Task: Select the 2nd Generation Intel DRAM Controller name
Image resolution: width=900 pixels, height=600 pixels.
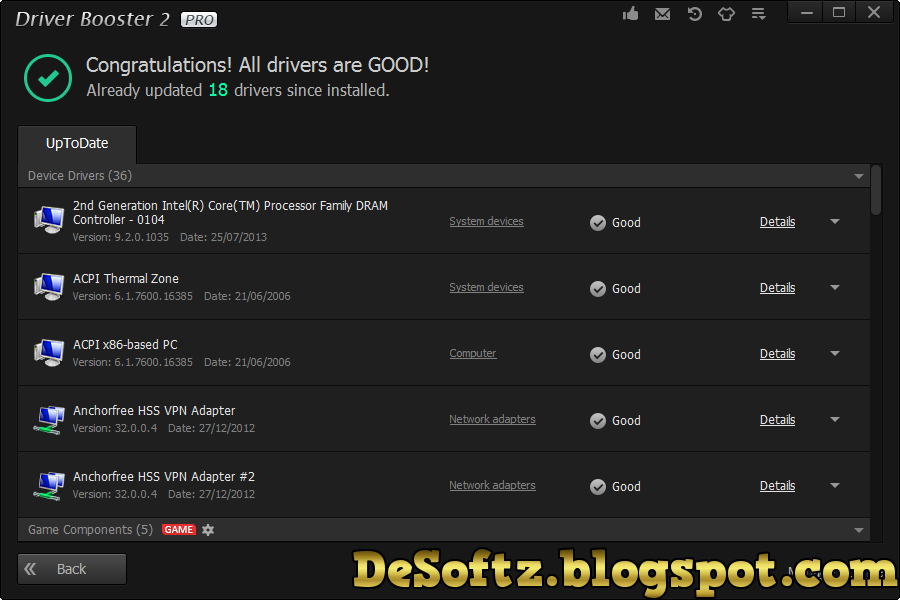Action: pyautogui.click(x=230, y=213)
